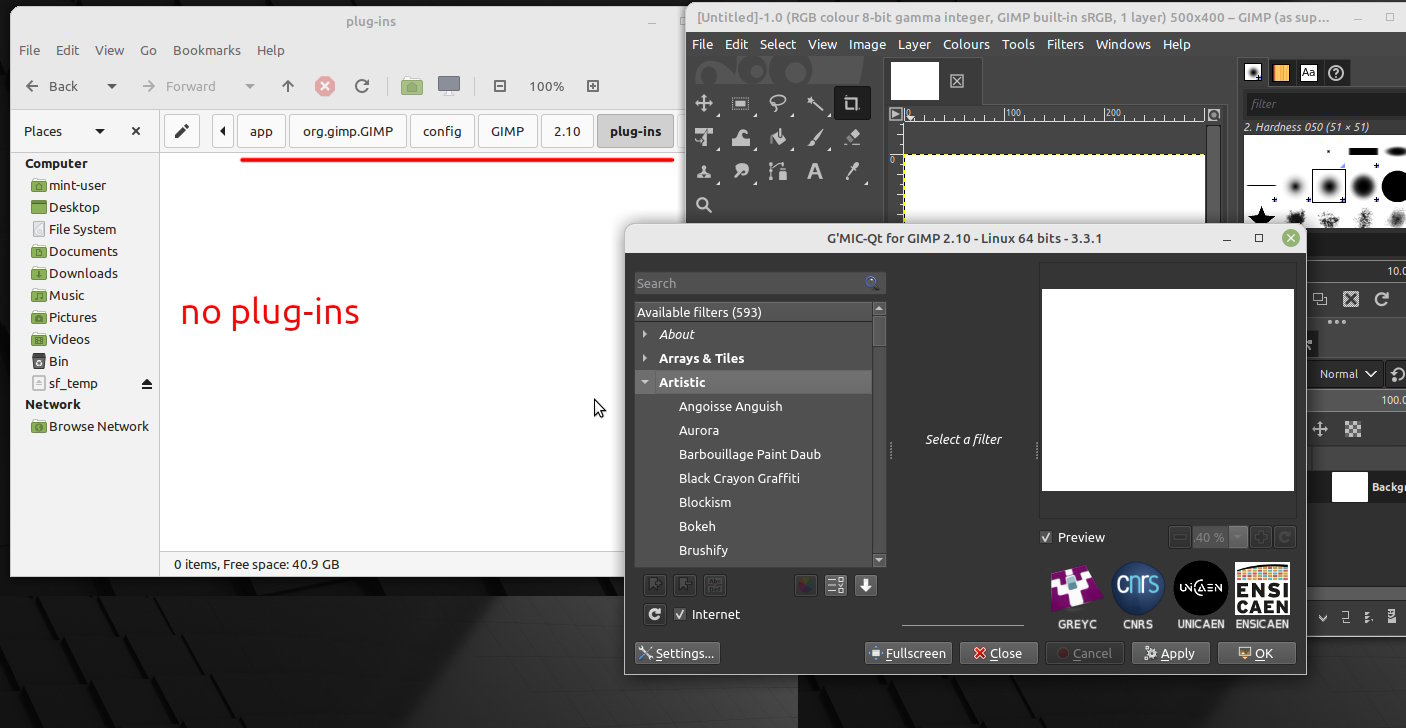Expand the About filter category
Image resolution: width=1406 pixels, height=728 pixels.
click(645, 334)
